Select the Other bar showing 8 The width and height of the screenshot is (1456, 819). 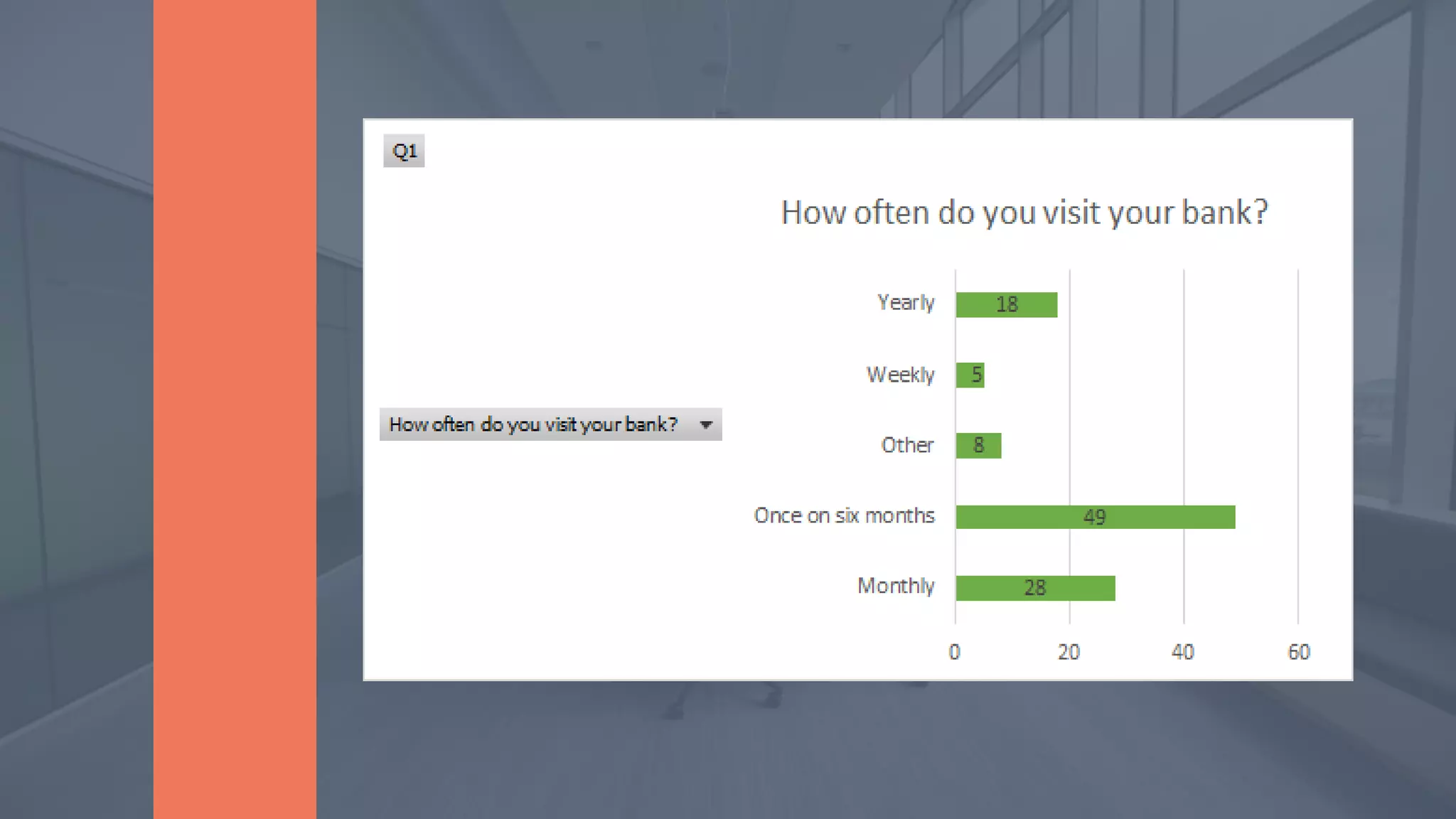coord(978,446)
